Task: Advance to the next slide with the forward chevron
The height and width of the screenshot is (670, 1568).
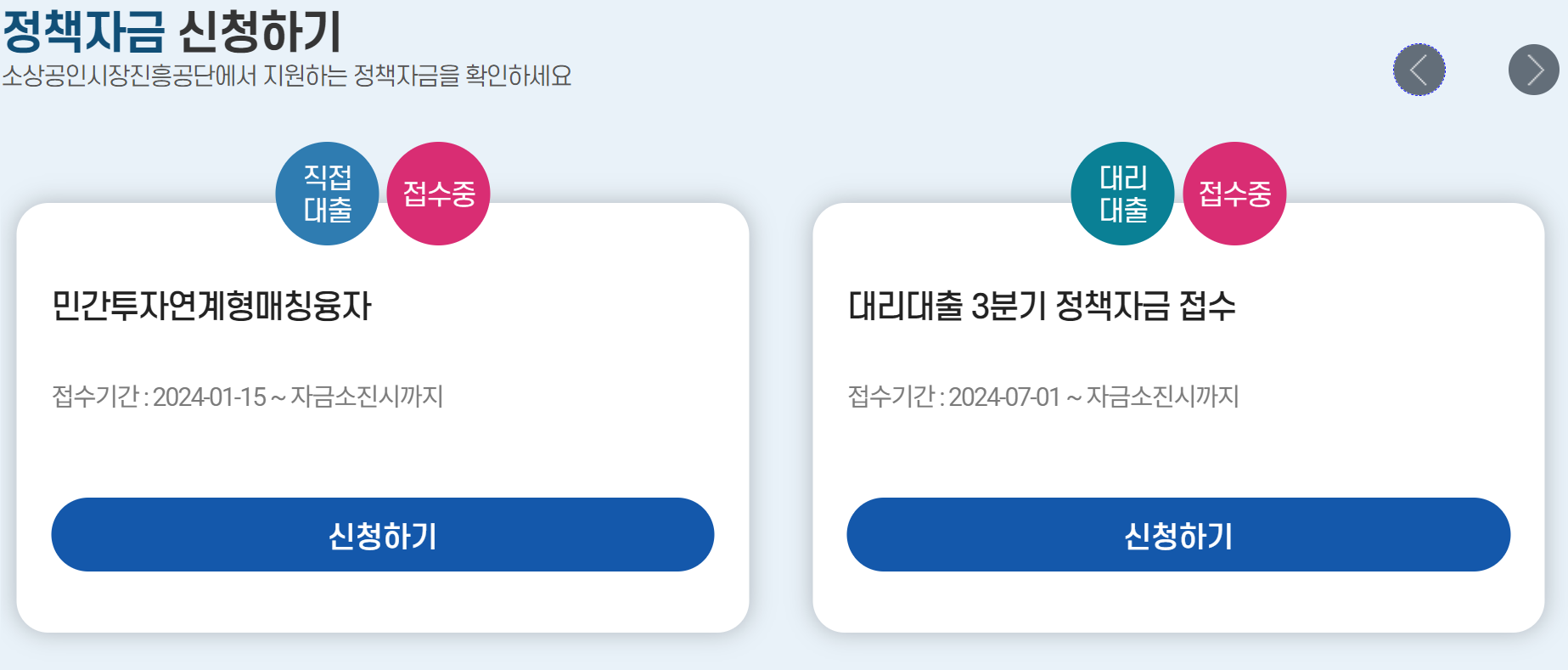Action: click(x=1532, y=71)
